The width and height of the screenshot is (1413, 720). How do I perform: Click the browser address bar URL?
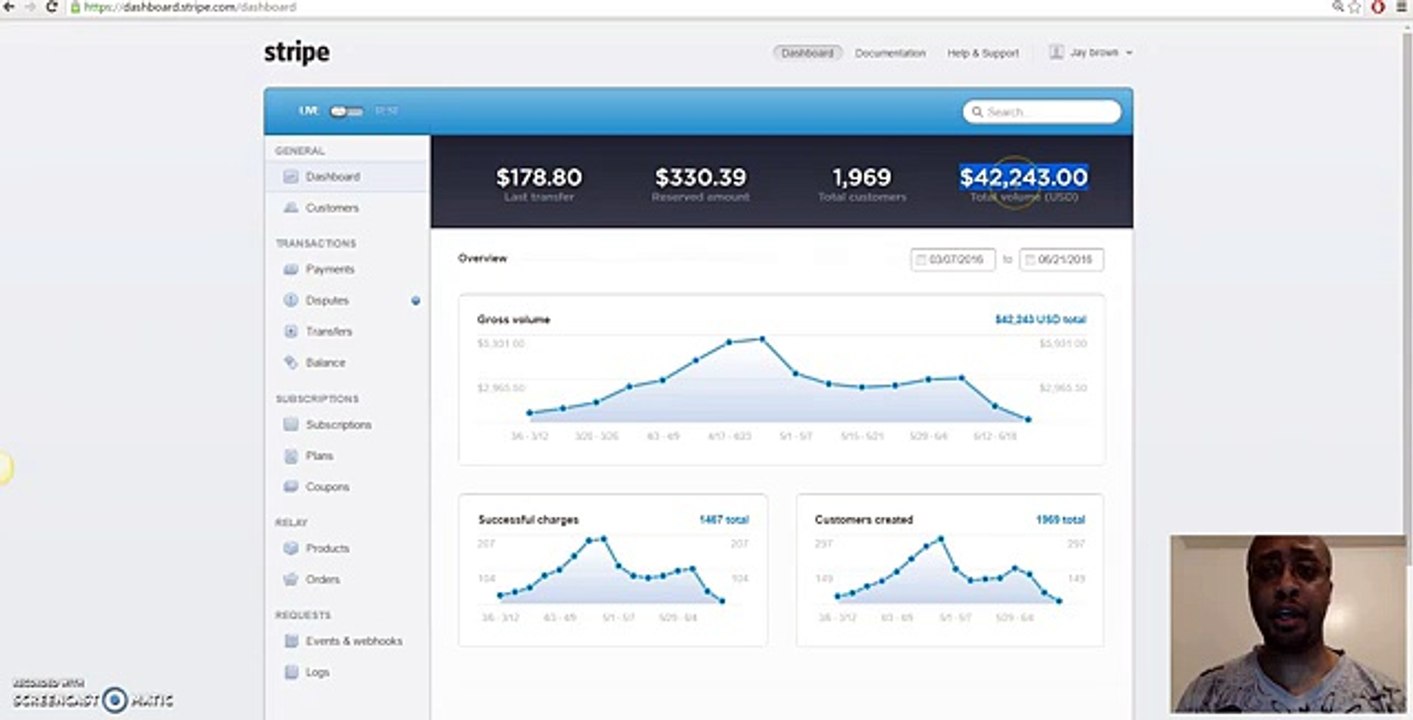pos(190,7)
